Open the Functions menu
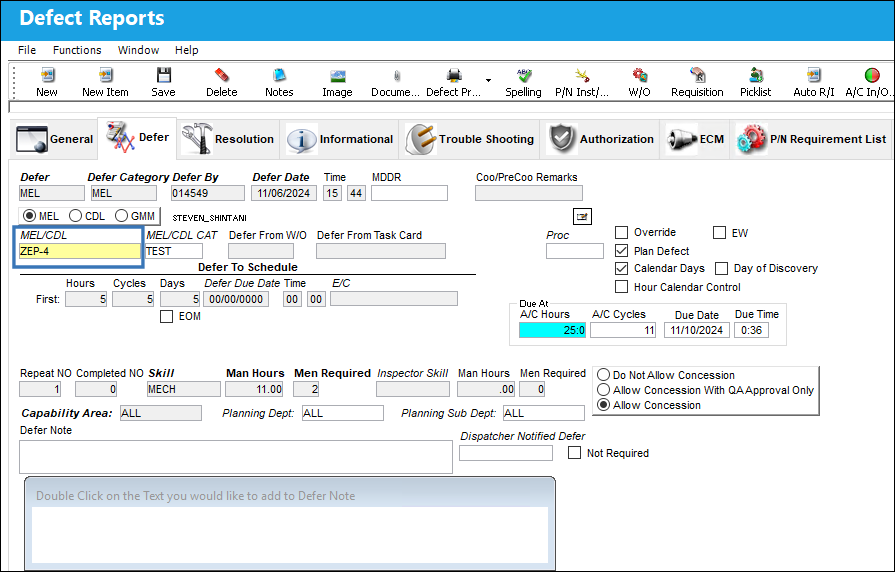This screenshot has width=895, height=572. pyautogui.click(x=77, y=50)
